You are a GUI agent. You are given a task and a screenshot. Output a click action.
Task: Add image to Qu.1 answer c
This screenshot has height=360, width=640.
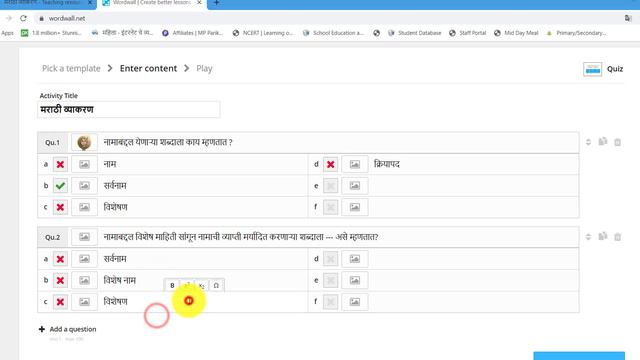tap(84, 207)
